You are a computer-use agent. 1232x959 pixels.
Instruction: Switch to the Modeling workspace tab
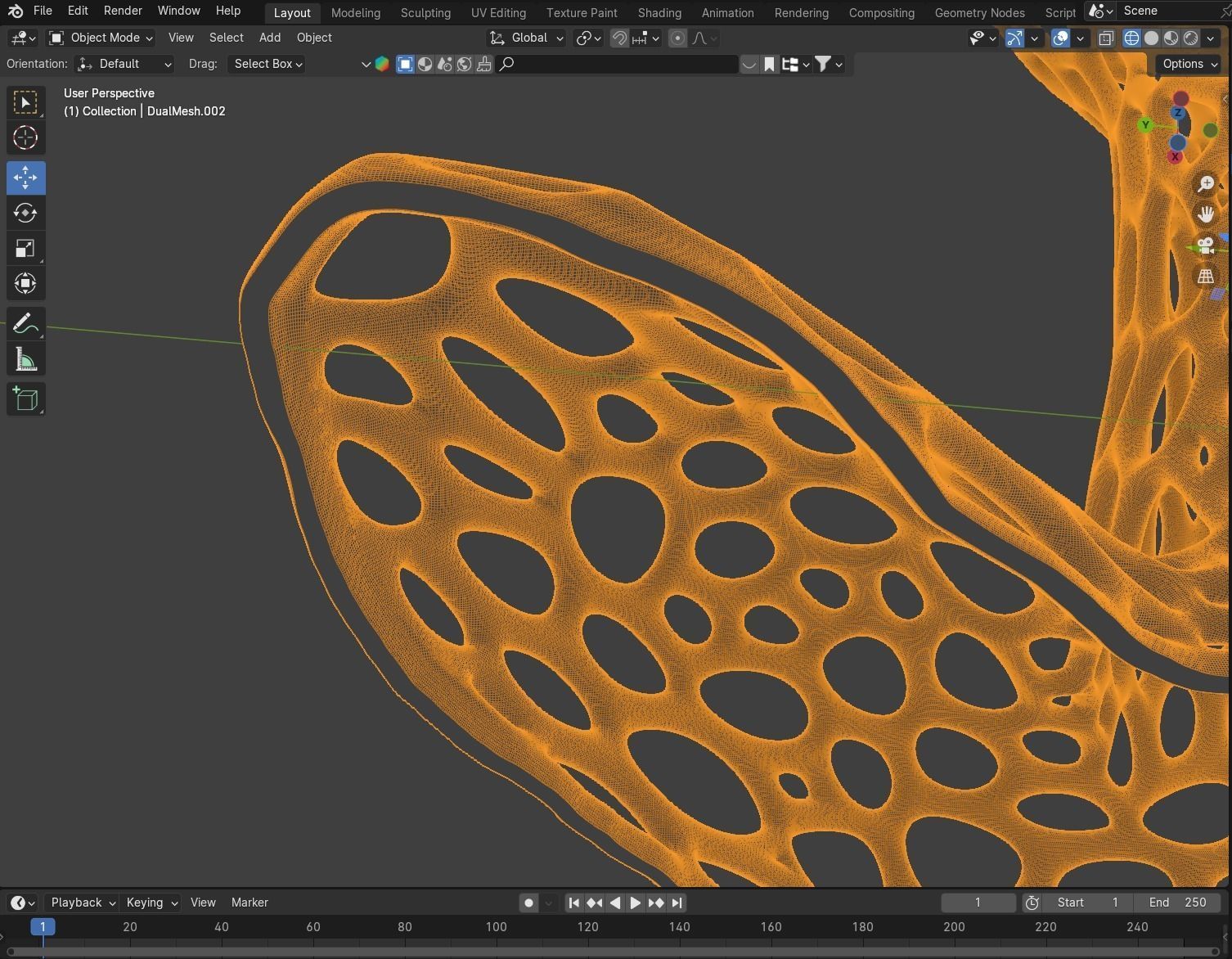(356, 12)
